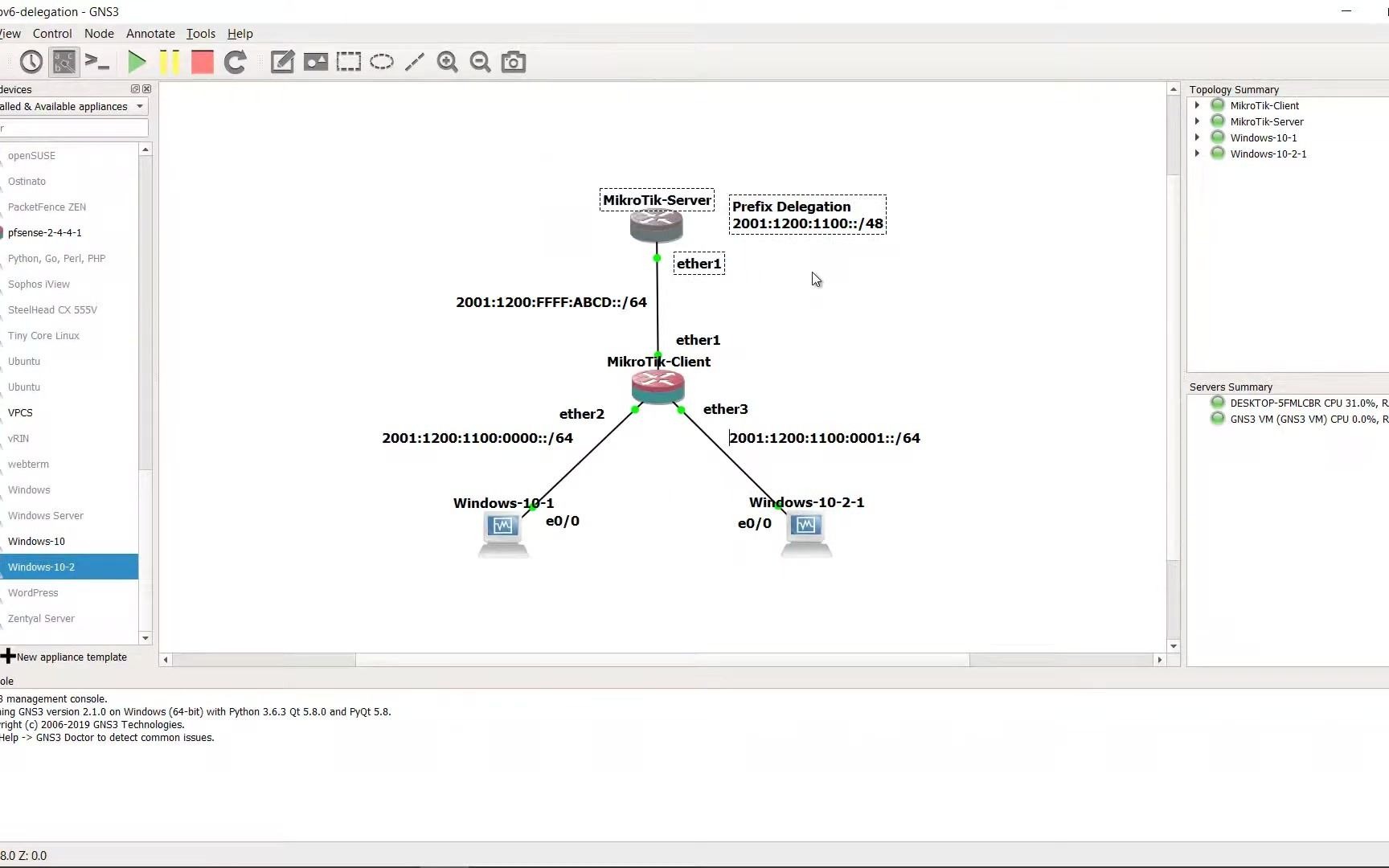Start all nodes with green play button
Viewport: 1389px width, 868px height.
coord(137,62)
